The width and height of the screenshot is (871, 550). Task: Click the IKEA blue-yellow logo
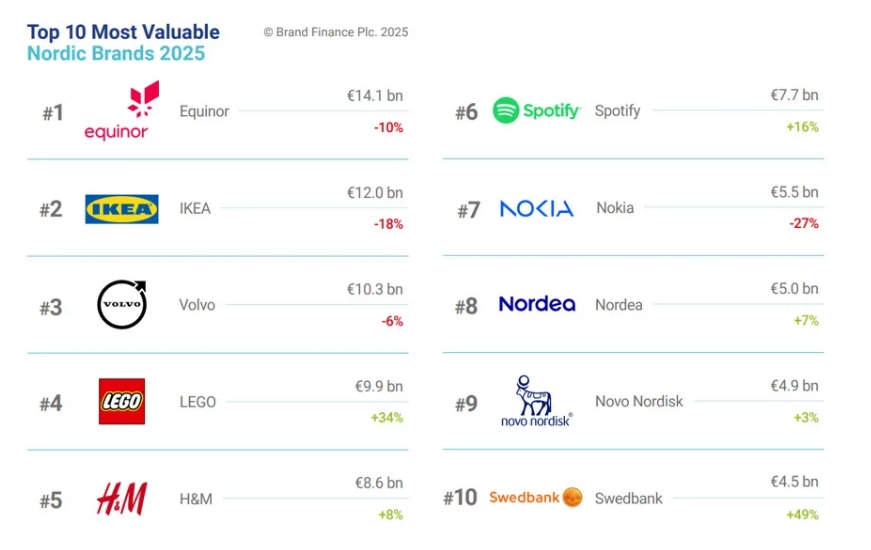(x=121, y=209)
